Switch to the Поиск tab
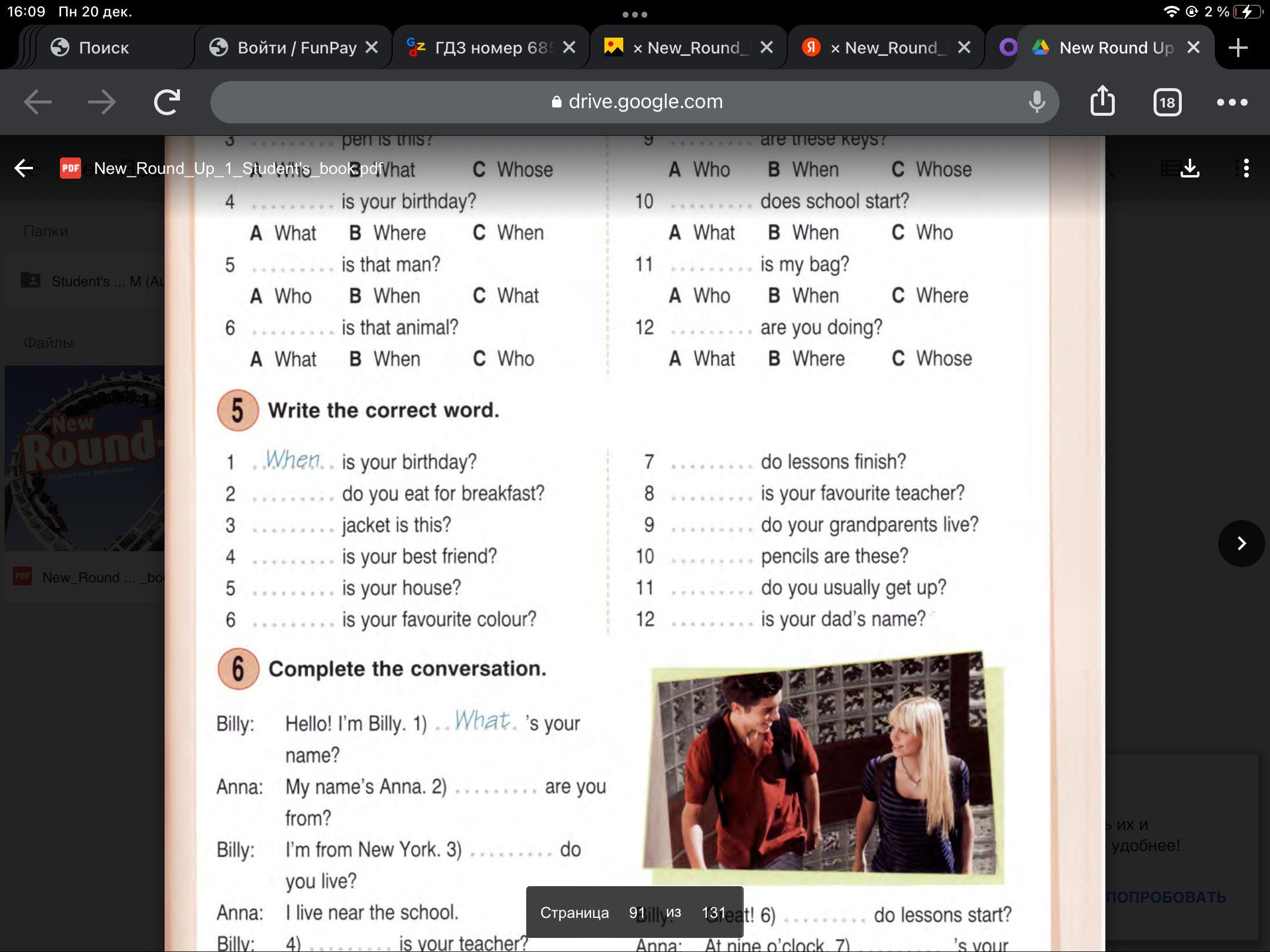 pos(103,48)
